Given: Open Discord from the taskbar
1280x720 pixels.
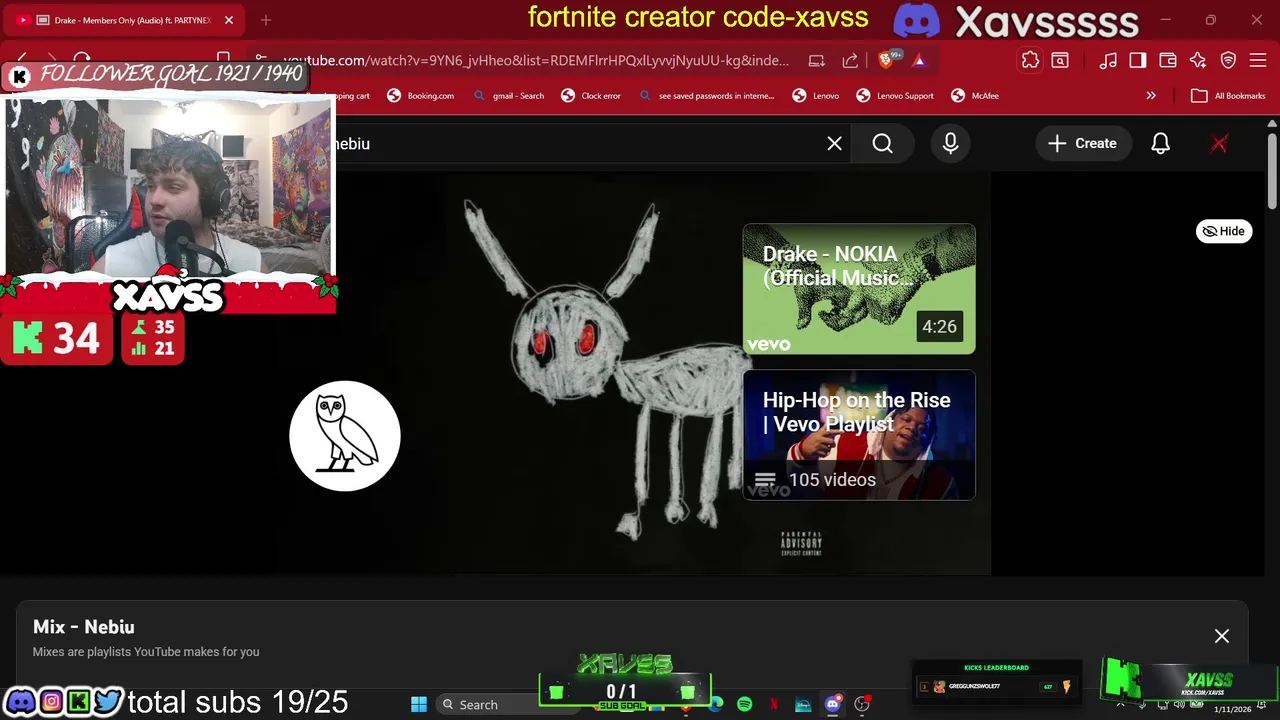Looking at the screenshot, I should click(832, 704).
